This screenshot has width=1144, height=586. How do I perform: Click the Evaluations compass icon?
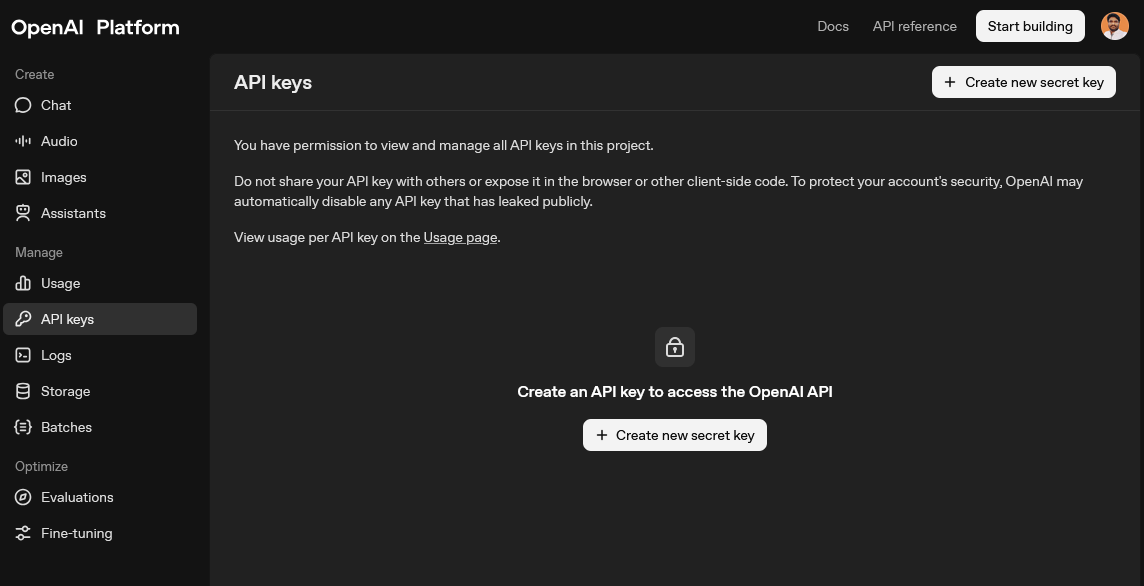coord(23,497)
